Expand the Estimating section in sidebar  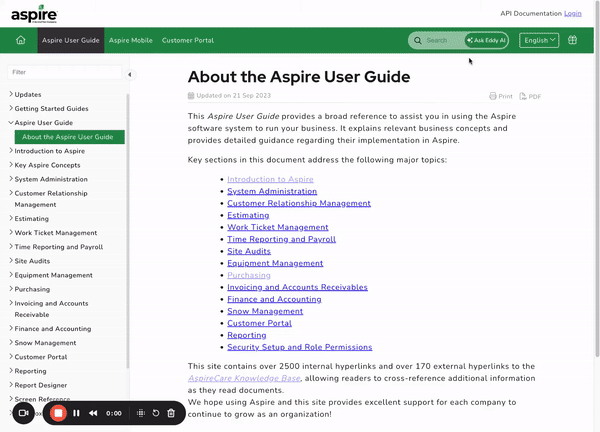click(11, 218)
